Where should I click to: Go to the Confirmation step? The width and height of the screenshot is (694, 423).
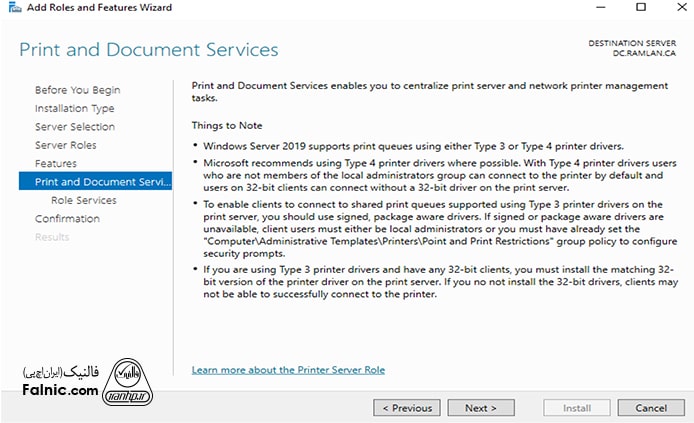click(x=67, y=218)
